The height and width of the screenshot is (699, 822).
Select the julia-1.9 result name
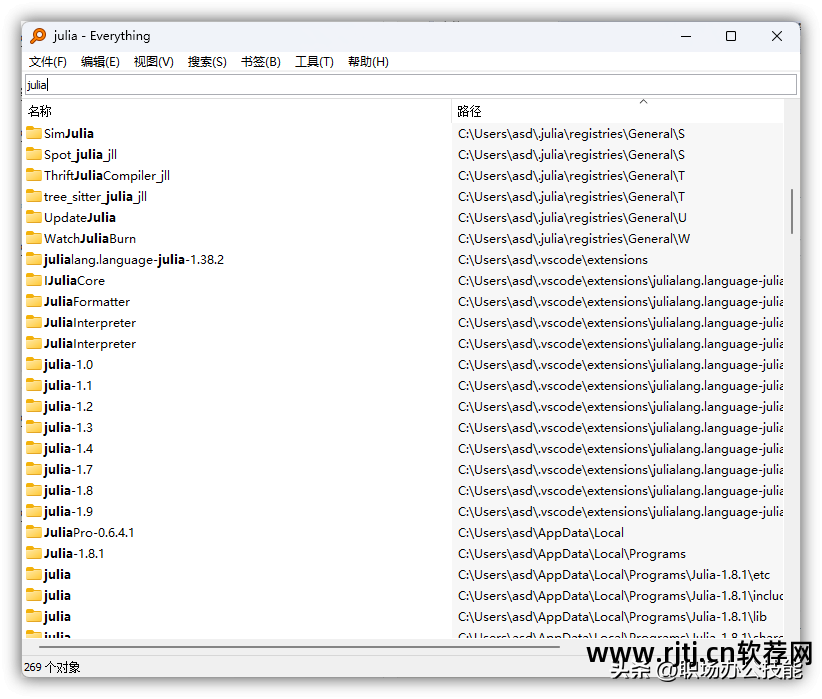(x=68, y=511)
